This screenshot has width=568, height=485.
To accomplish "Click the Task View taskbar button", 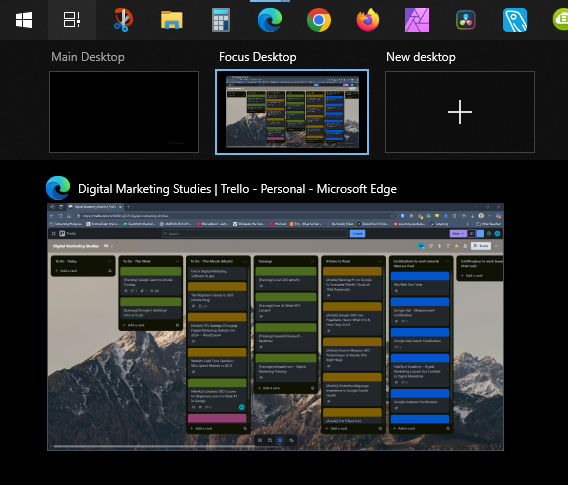I will pyautogui.click(x=72, y=20).
